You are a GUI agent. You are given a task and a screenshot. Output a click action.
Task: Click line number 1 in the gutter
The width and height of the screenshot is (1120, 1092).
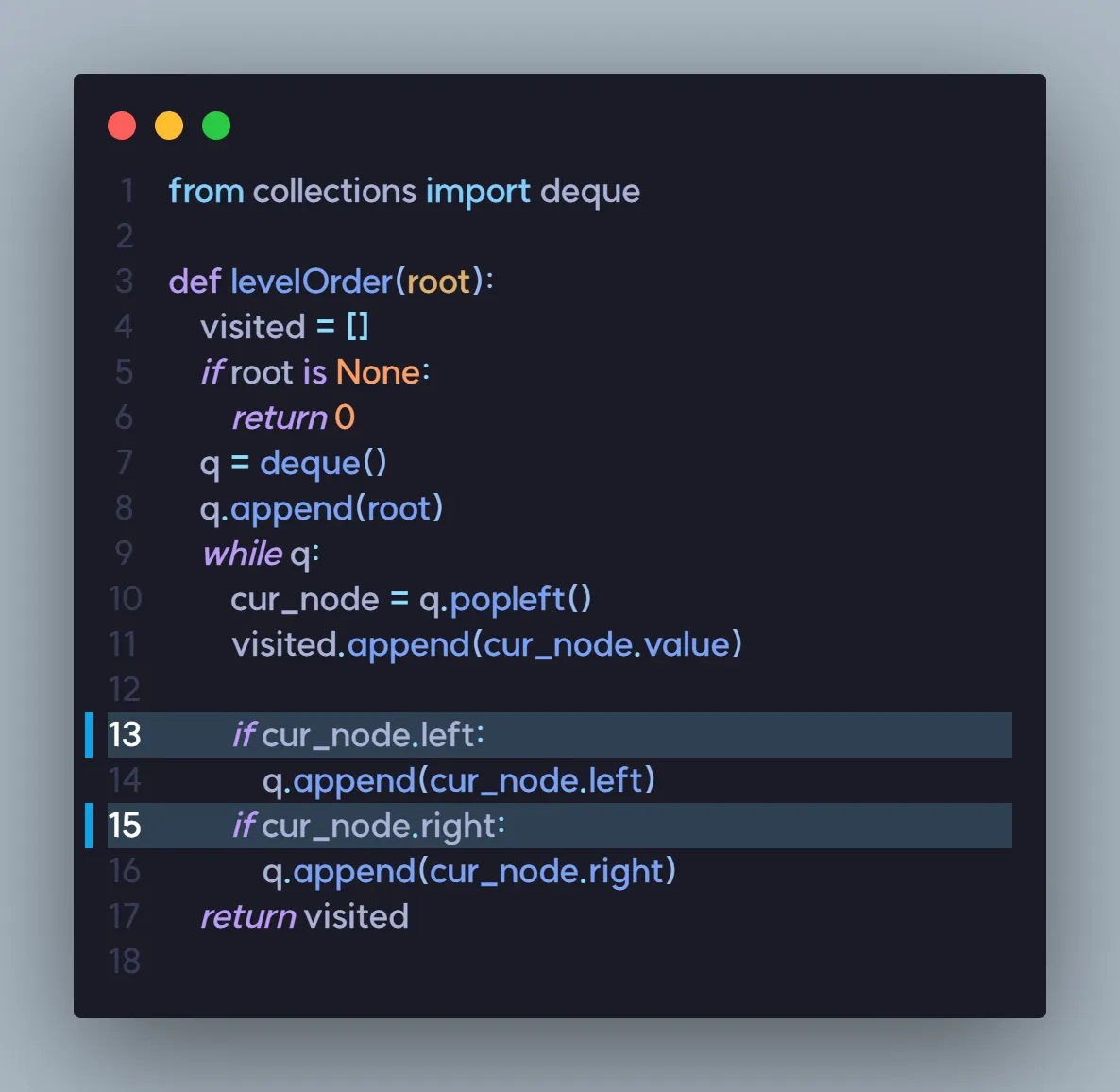tap(127, 191)
